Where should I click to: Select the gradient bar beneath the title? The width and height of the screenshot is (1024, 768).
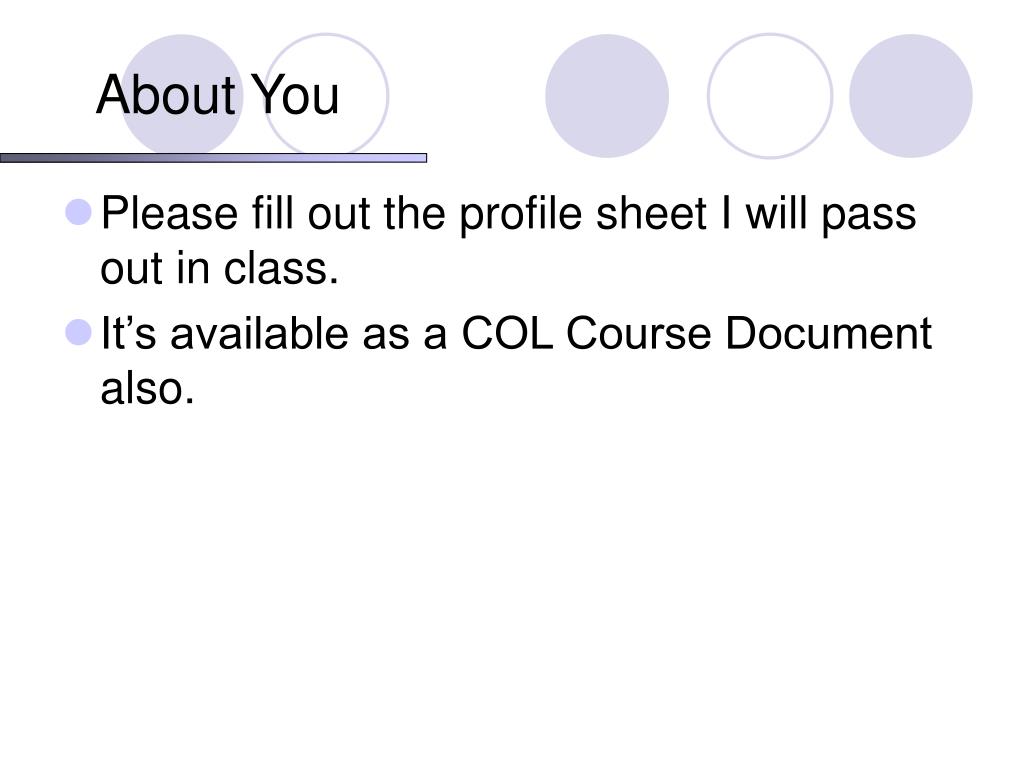[x=213, y=158]
